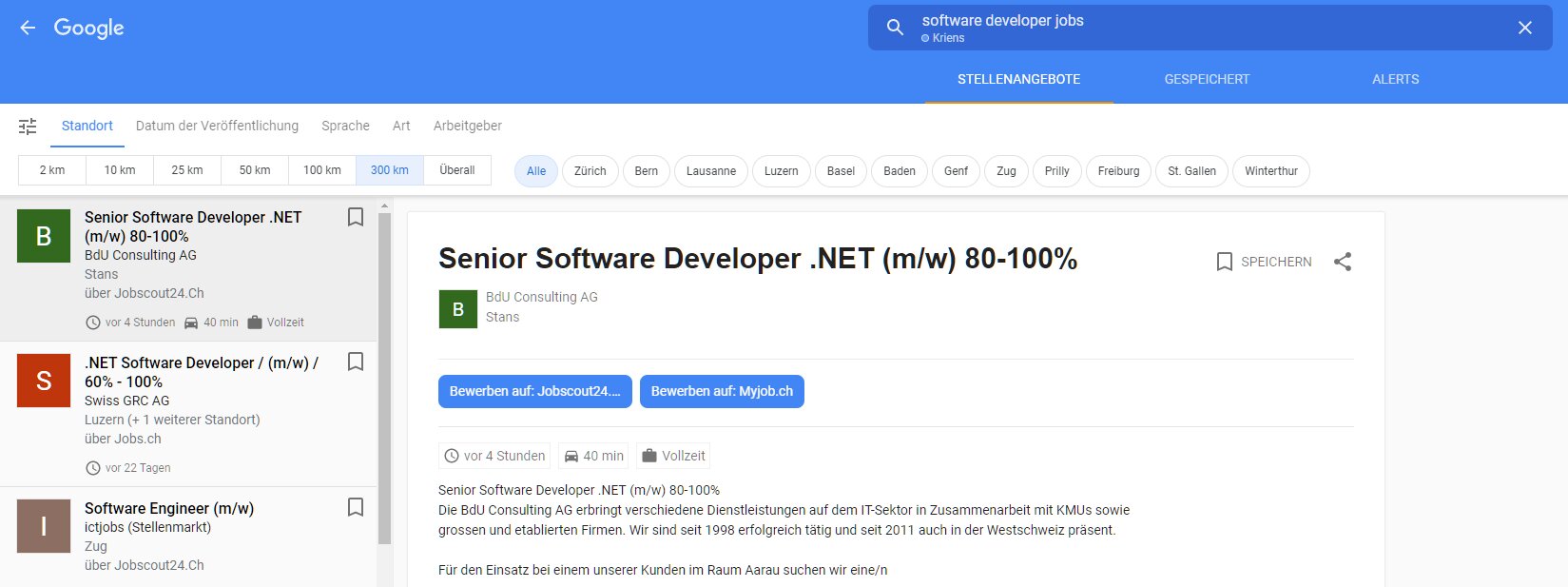Screen dimensions: 1568x587
Task: Open the Swiss GRC AG job listing
Action: [x=188, y=414]
